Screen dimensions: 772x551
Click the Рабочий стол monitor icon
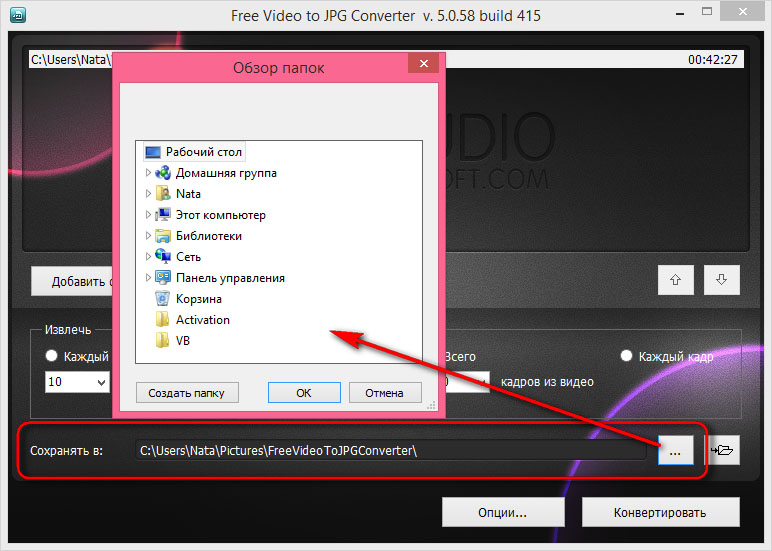coord(153,152)
